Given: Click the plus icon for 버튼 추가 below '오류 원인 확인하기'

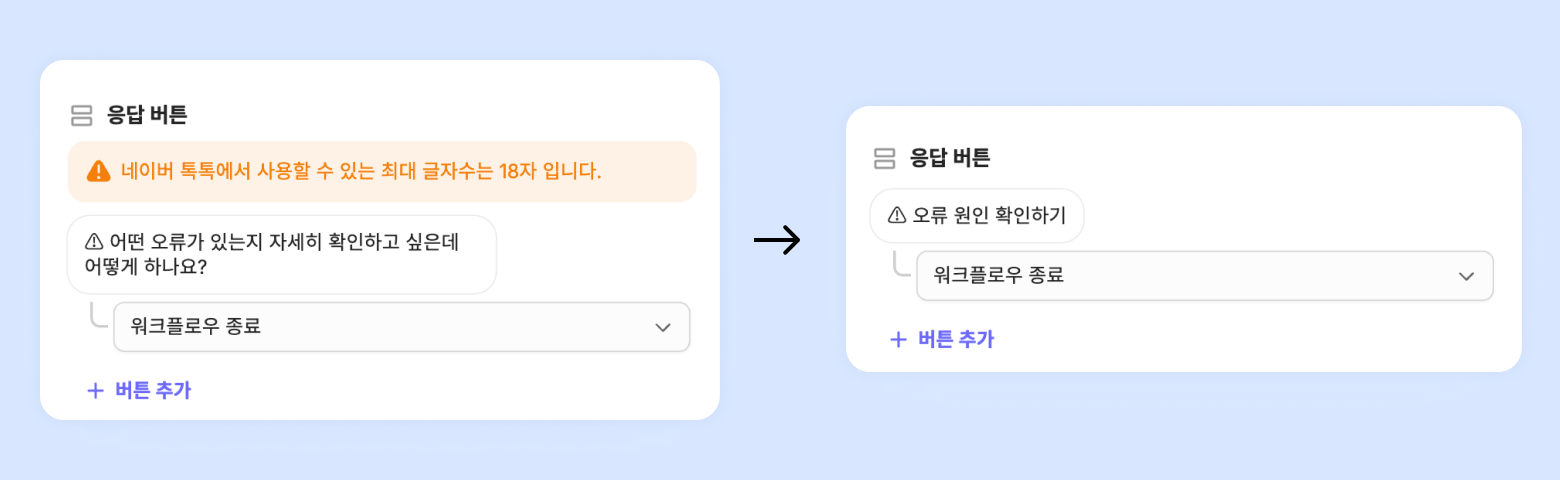Looking at the screenshot, I should pos(898,339).
